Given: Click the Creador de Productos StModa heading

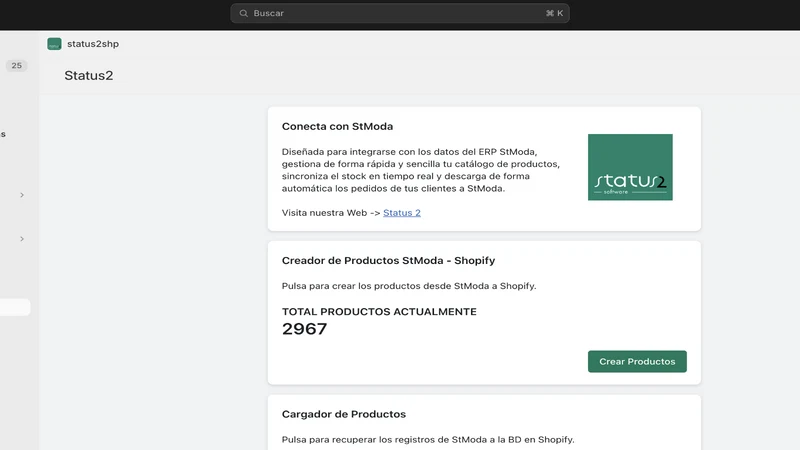Looking at the screenshot, I should tap(388, 260).
